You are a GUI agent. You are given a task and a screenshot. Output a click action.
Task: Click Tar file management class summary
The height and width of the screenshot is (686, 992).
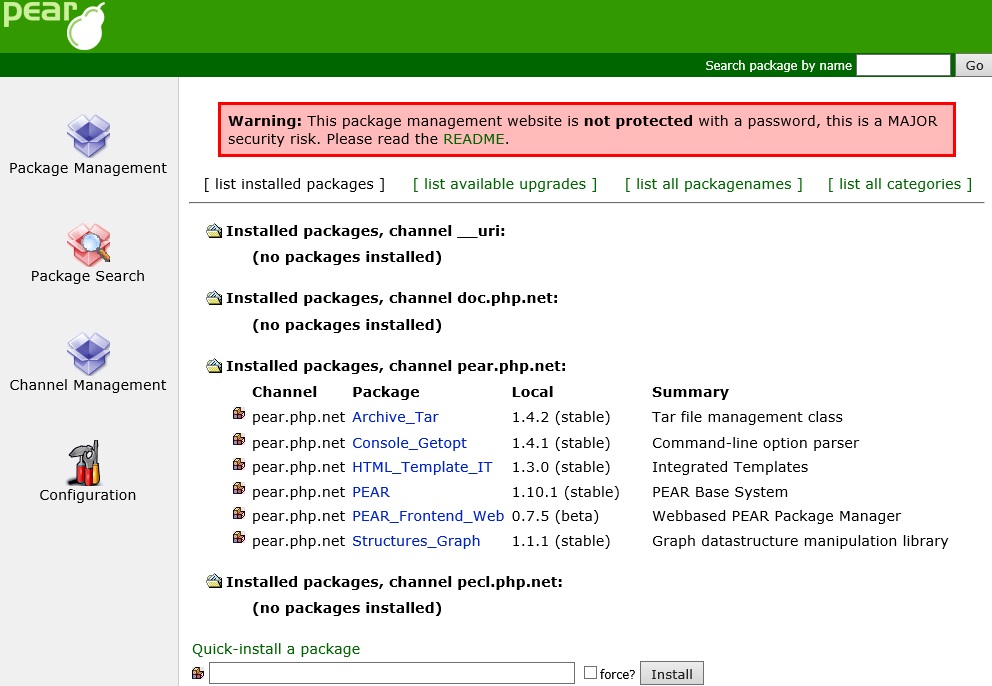(747, 417)
